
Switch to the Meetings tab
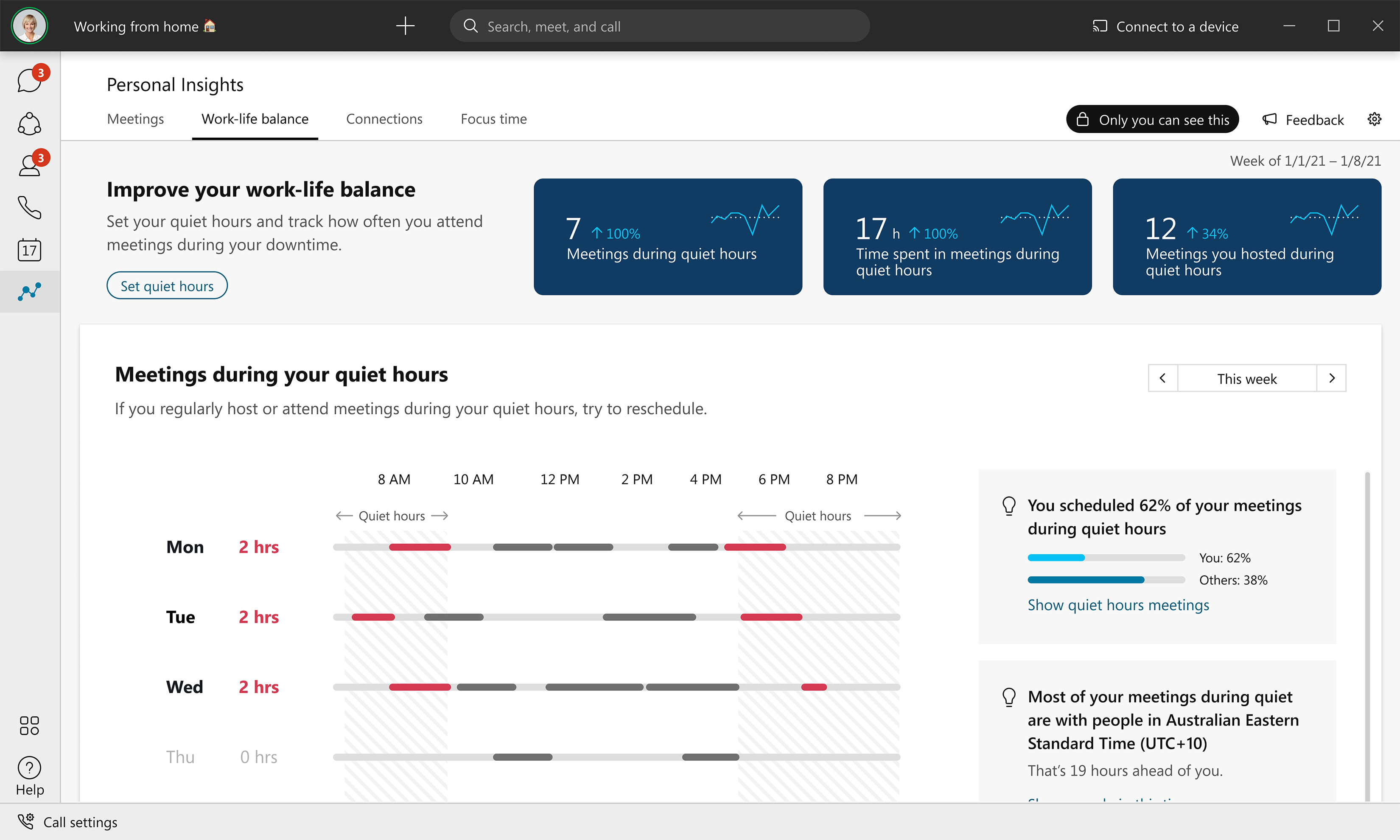pos(135,119)
